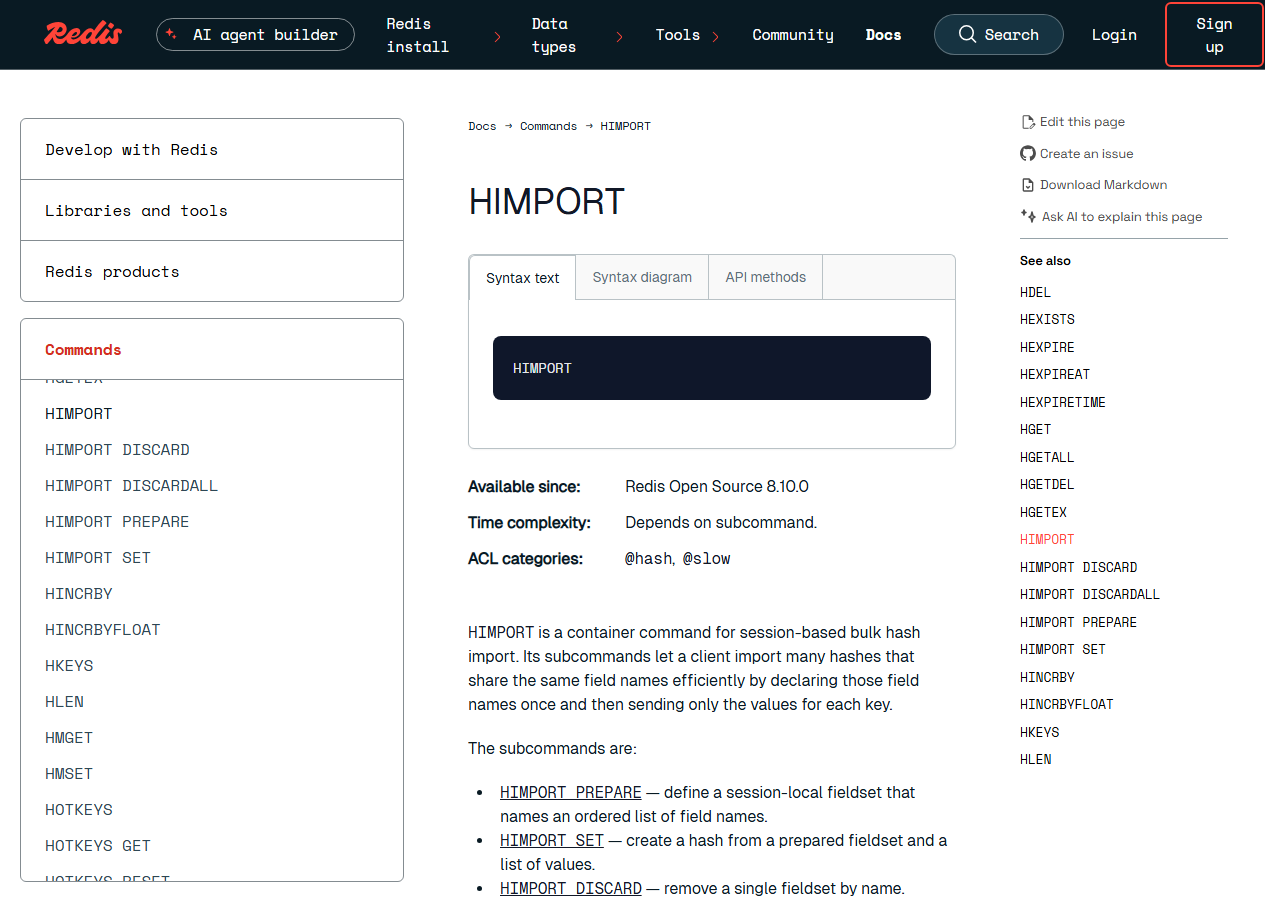Click the GitHub icon beside Create an issue
The image size is (1280, 900).
tap(1028, 154)
